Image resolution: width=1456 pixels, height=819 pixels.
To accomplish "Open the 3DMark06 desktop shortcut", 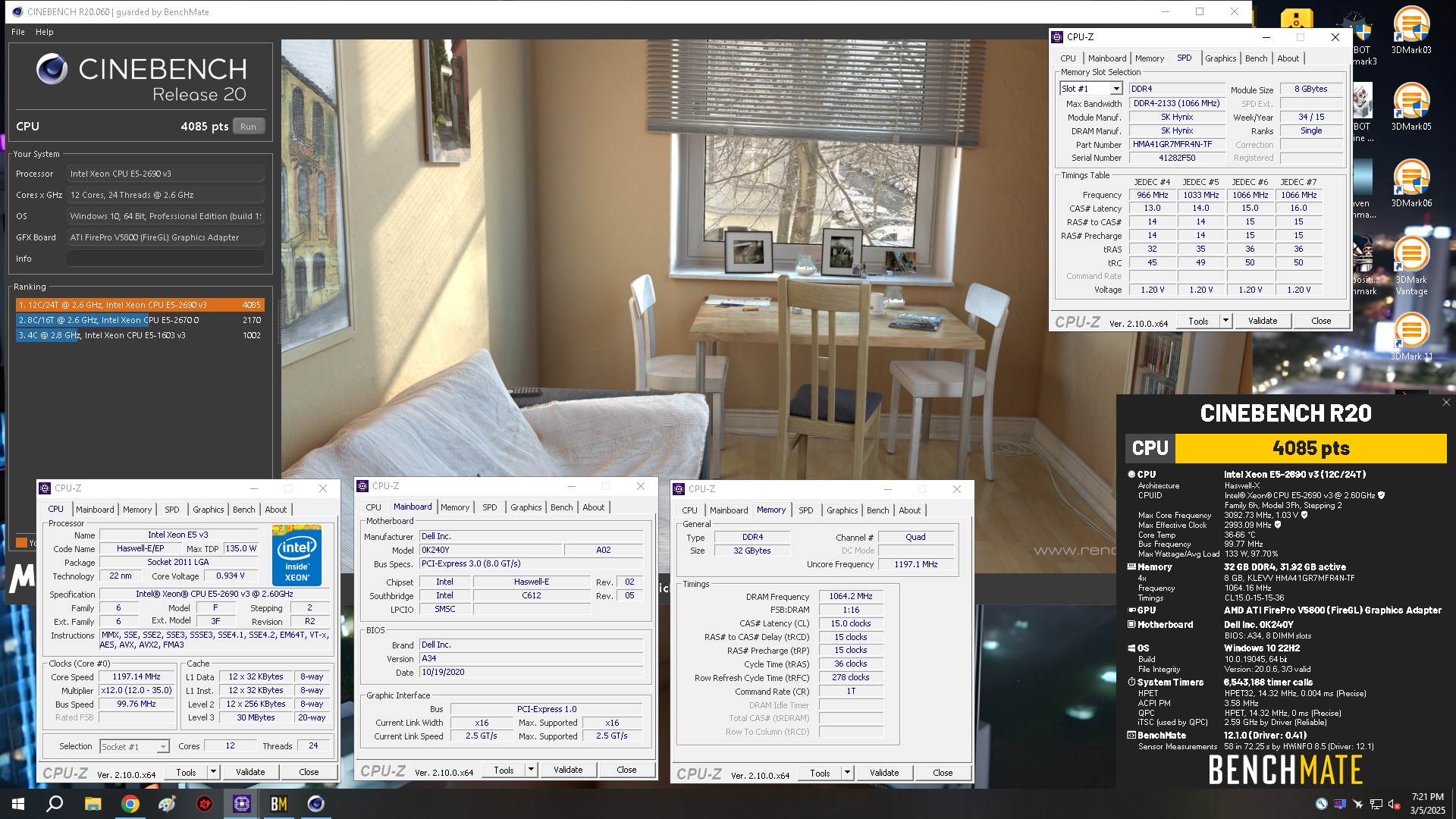I will 1411,184.
